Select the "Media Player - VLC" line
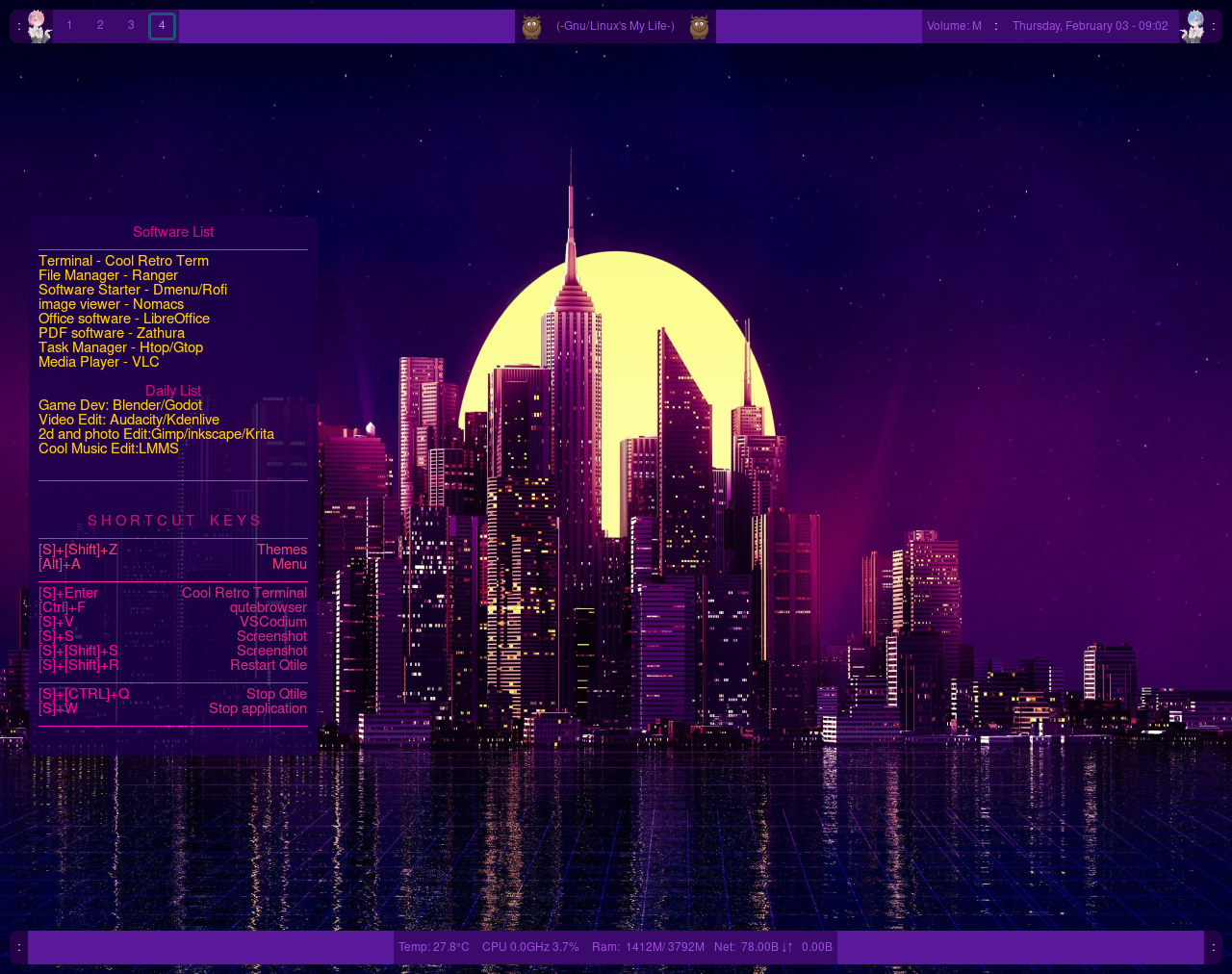1232x974 pixels. 99,362
